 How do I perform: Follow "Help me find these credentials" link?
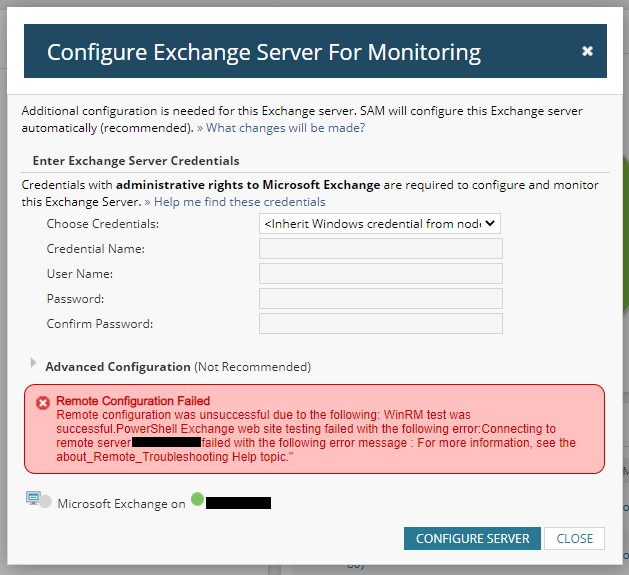235,202
